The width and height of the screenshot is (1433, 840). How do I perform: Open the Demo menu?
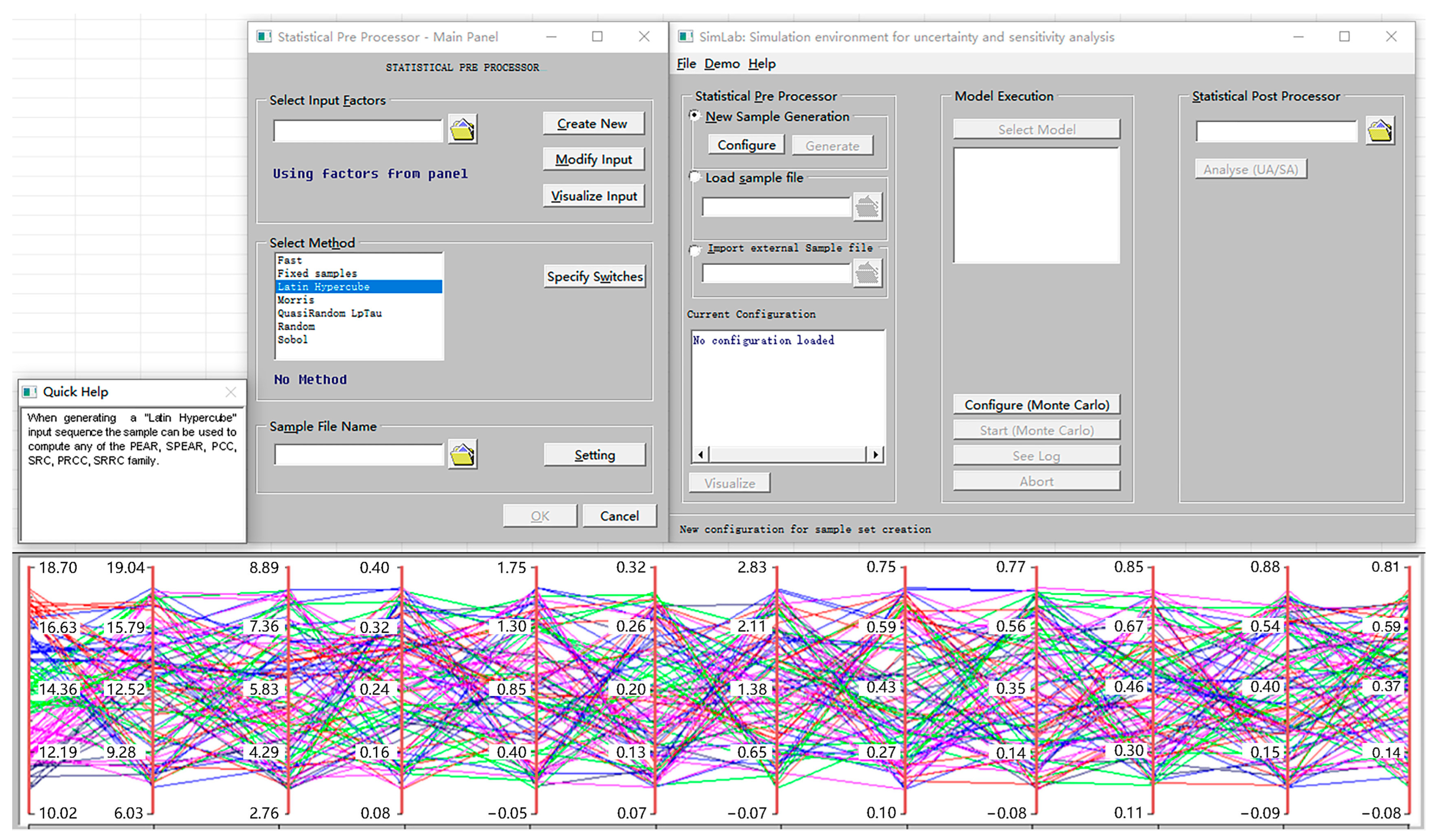point(722,64)
